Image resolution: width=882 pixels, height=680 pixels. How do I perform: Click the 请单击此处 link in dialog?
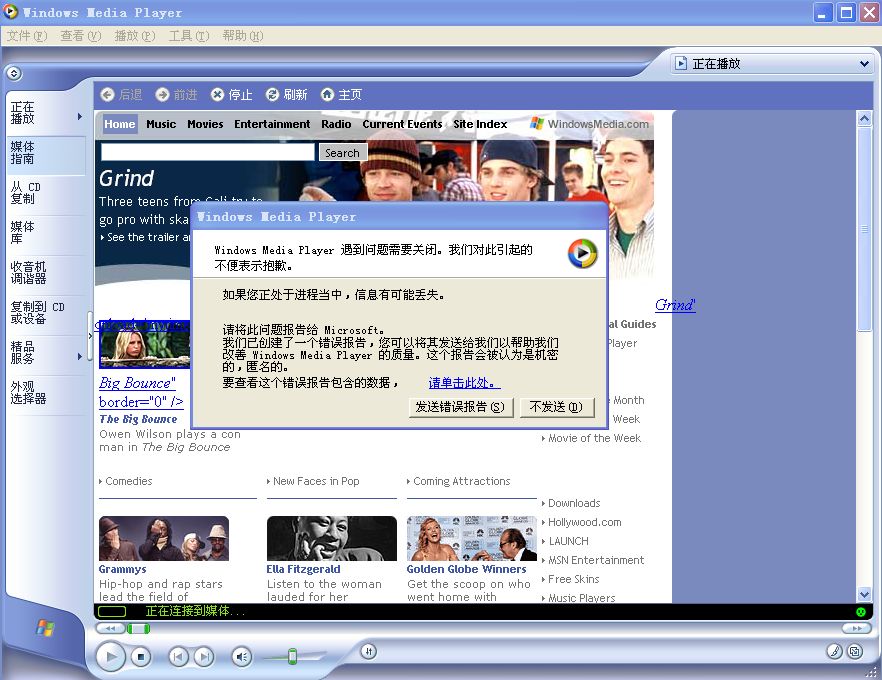click(x=464, y=383)
